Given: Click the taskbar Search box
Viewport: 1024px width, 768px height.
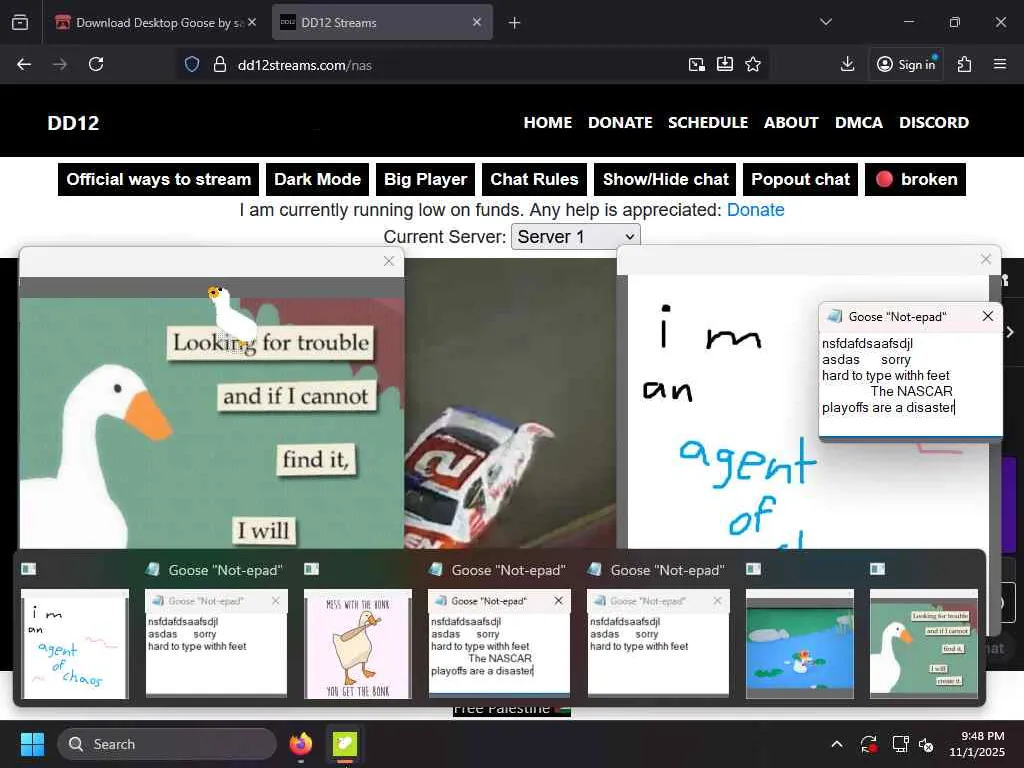Looking at the screenshot, I should (167, 744).
